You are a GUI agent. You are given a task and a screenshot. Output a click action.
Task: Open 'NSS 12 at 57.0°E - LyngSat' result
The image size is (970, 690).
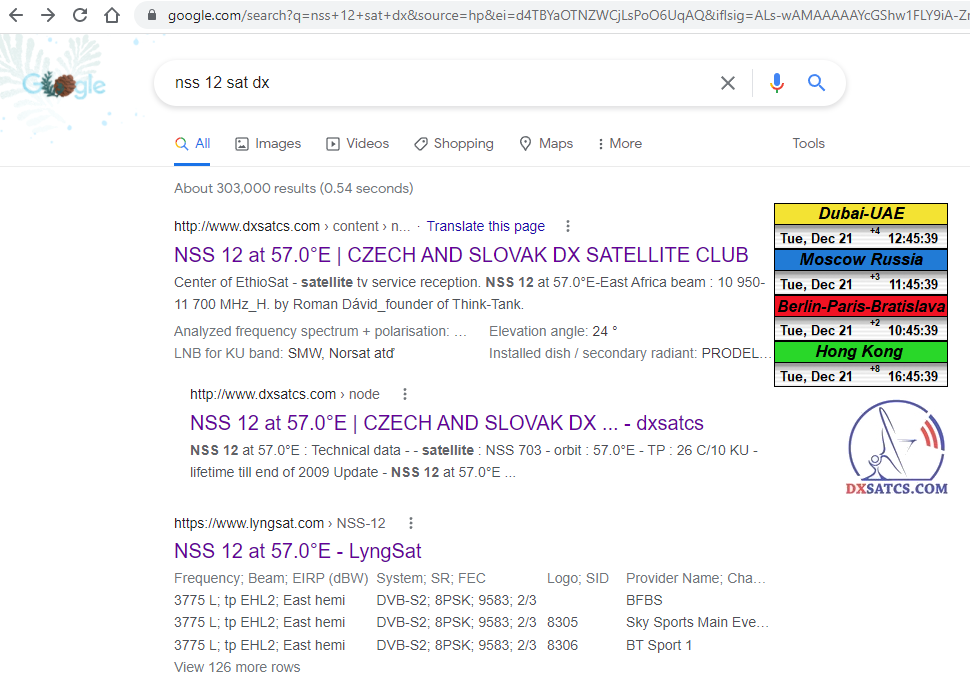click(x=298, y=551)
